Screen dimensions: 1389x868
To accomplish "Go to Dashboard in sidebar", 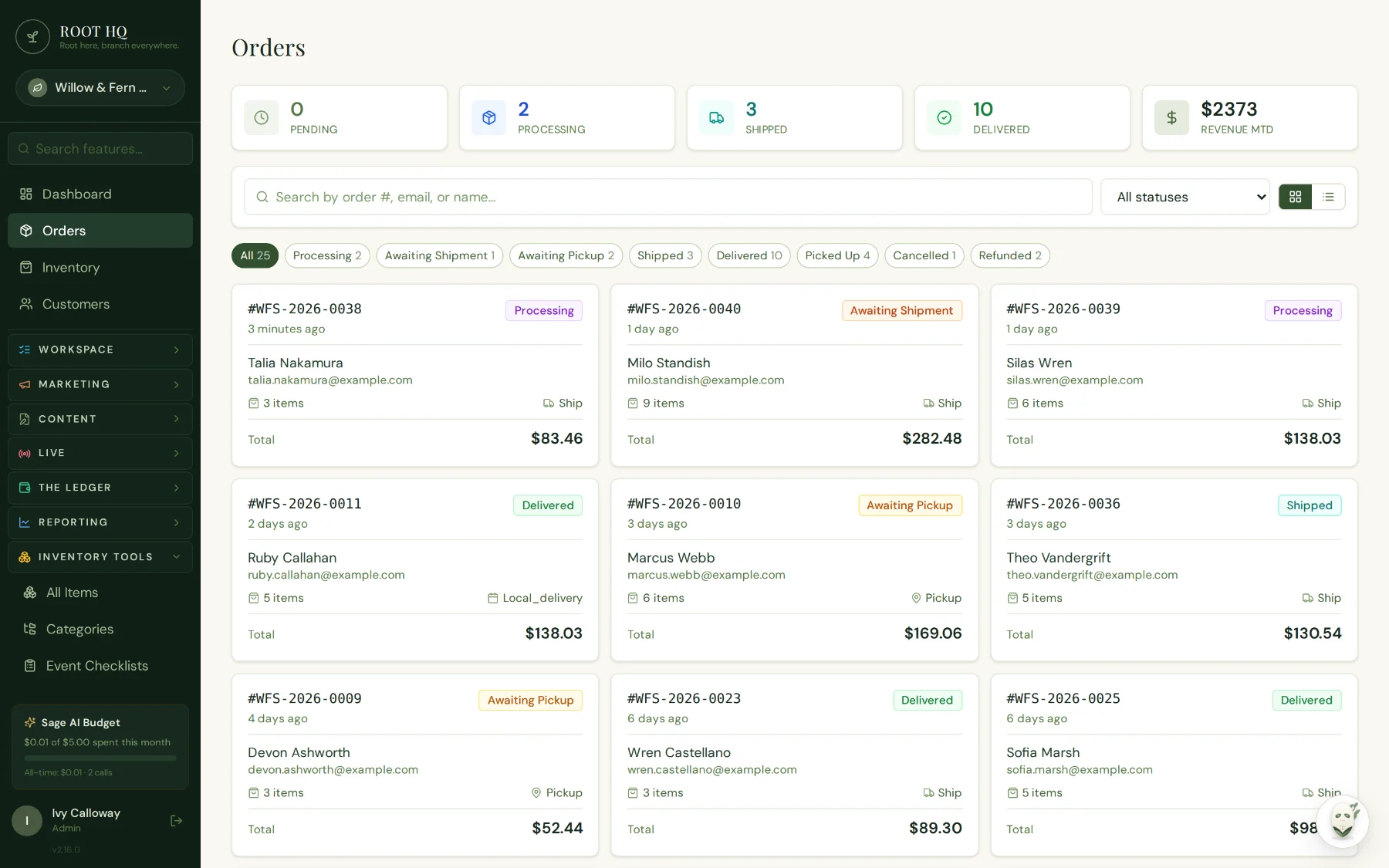I will click(x=100, y=194).
